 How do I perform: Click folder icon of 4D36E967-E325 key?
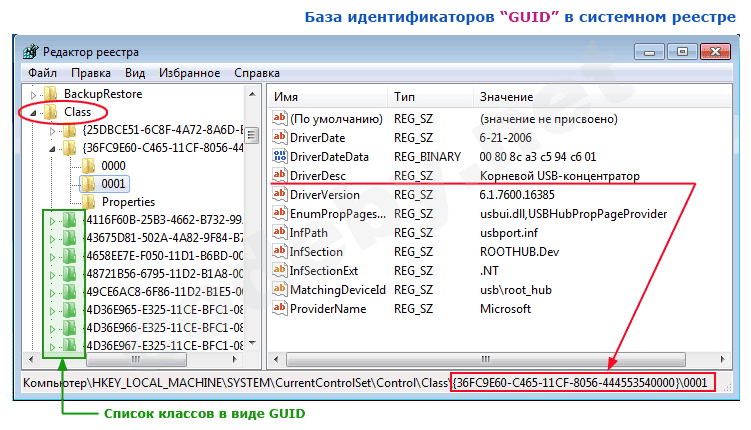(69, 345)
